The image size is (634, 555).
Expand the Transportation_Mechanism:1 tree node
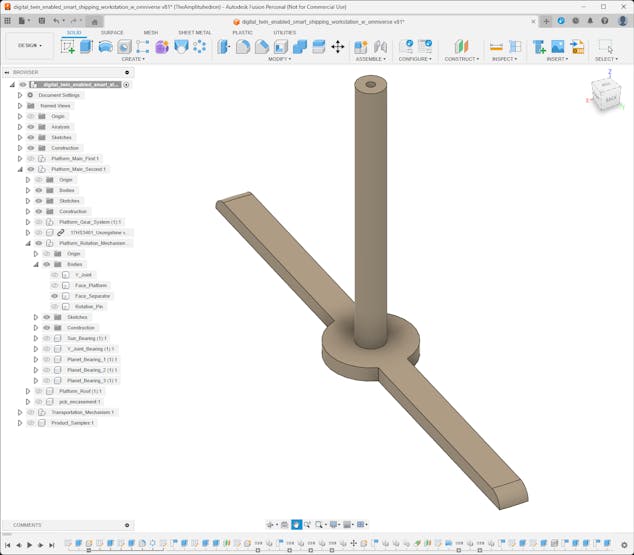tap(20, 412)
